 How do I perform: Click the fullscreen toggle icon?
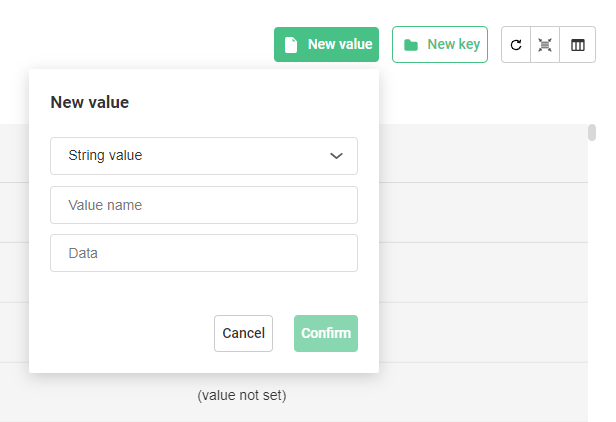(545, 45)
